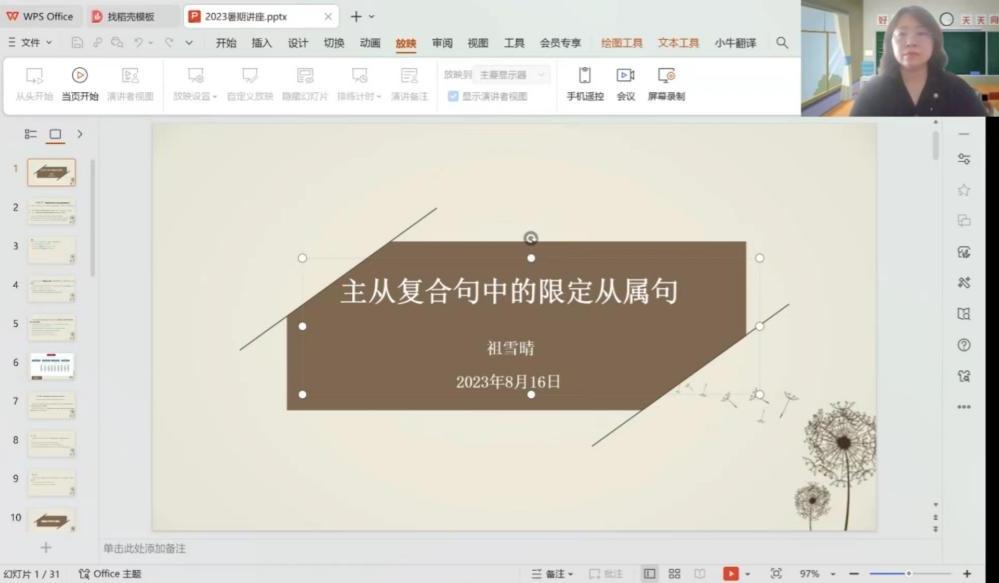Switch to the 找稻壳模板 tab

[x=130, y=16]
